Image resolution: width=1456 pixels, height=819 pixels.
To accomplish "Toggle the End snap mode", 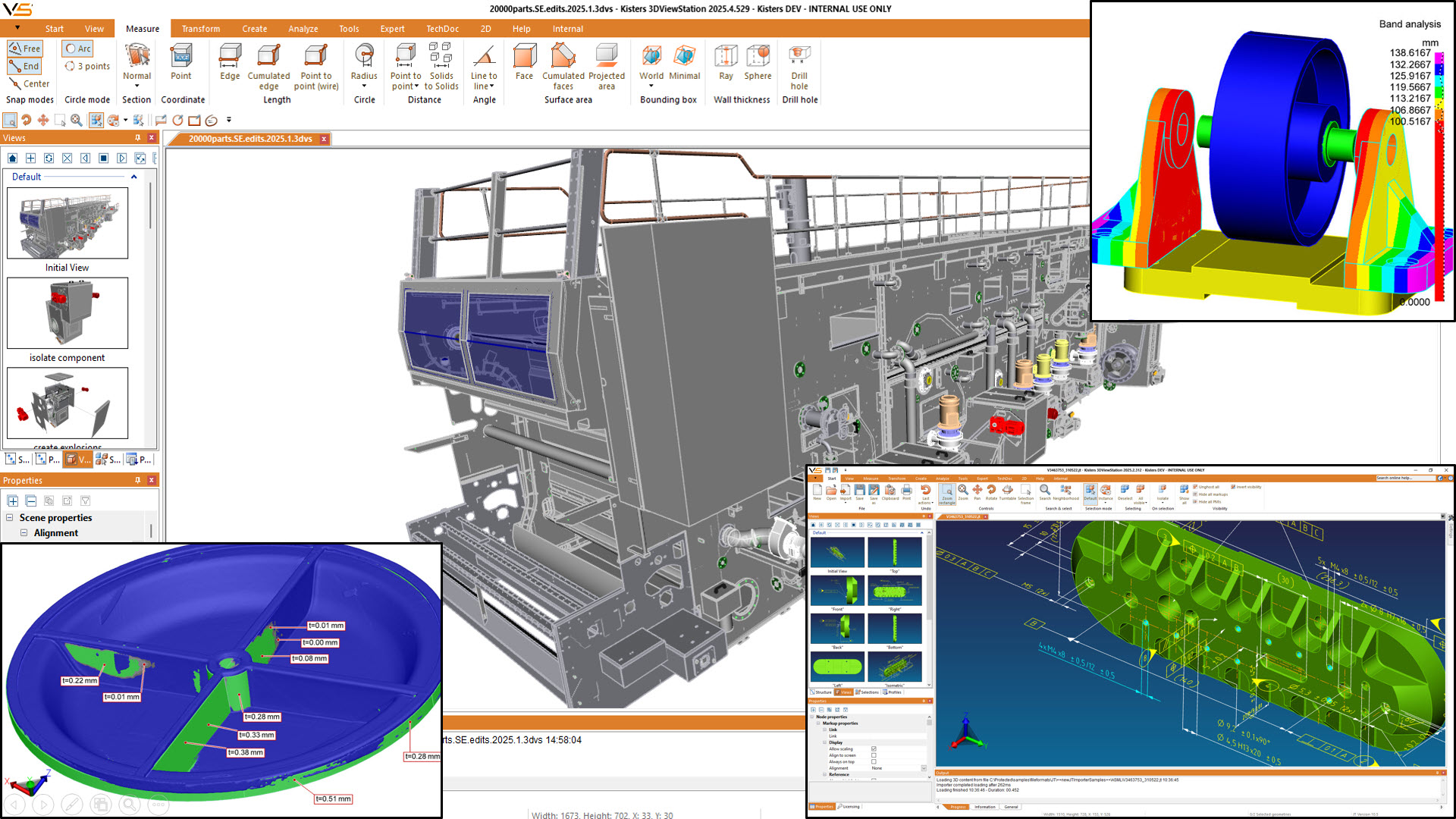I will (x=25, y=66).
